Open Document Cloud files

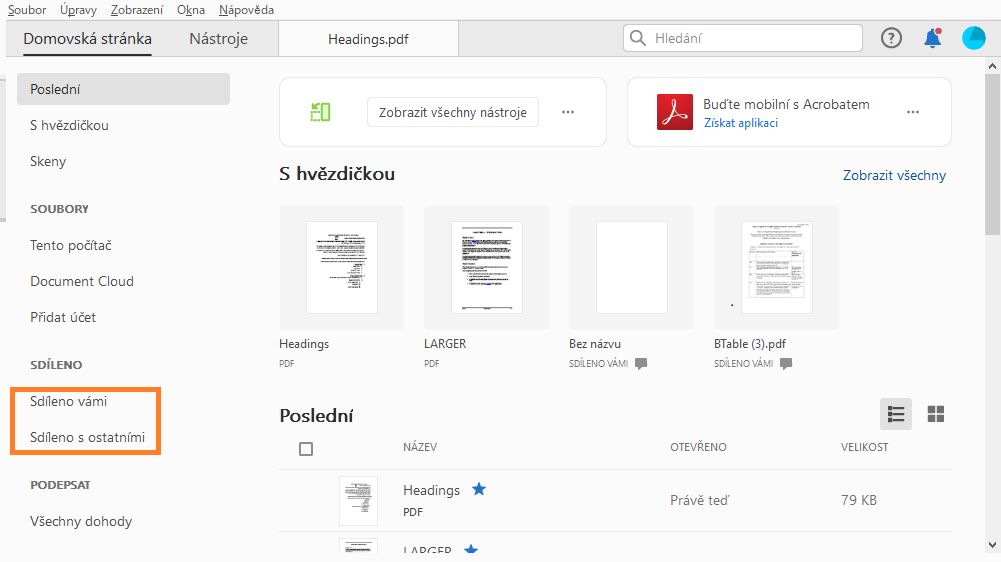click(82, 281)
